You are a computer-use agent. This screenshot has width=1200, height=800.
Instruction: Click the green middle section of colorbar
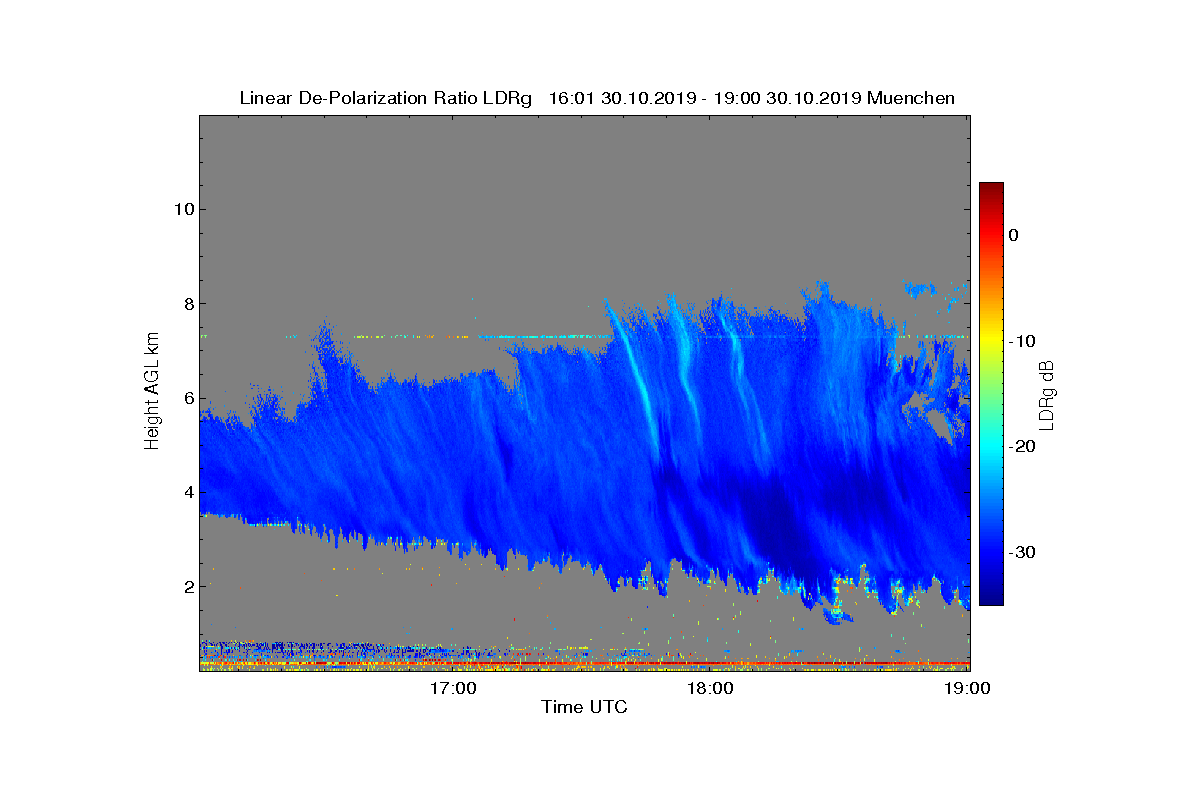pos(991,394)
